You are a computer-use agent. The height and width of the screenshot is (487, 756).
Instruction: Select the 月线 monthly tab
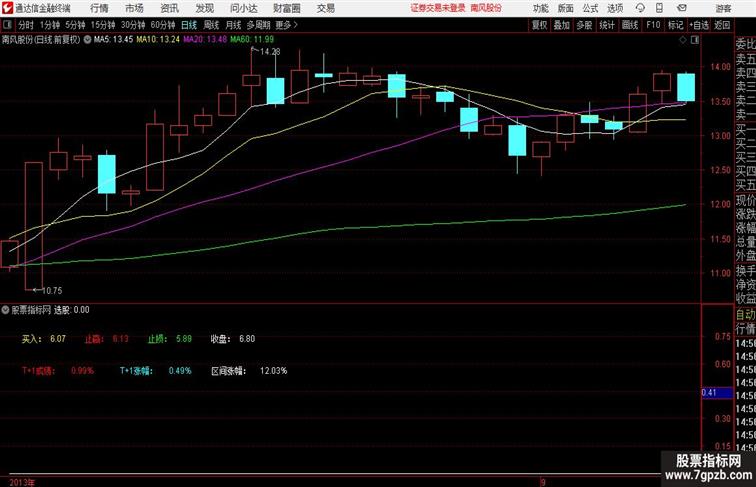pos(233,25)
